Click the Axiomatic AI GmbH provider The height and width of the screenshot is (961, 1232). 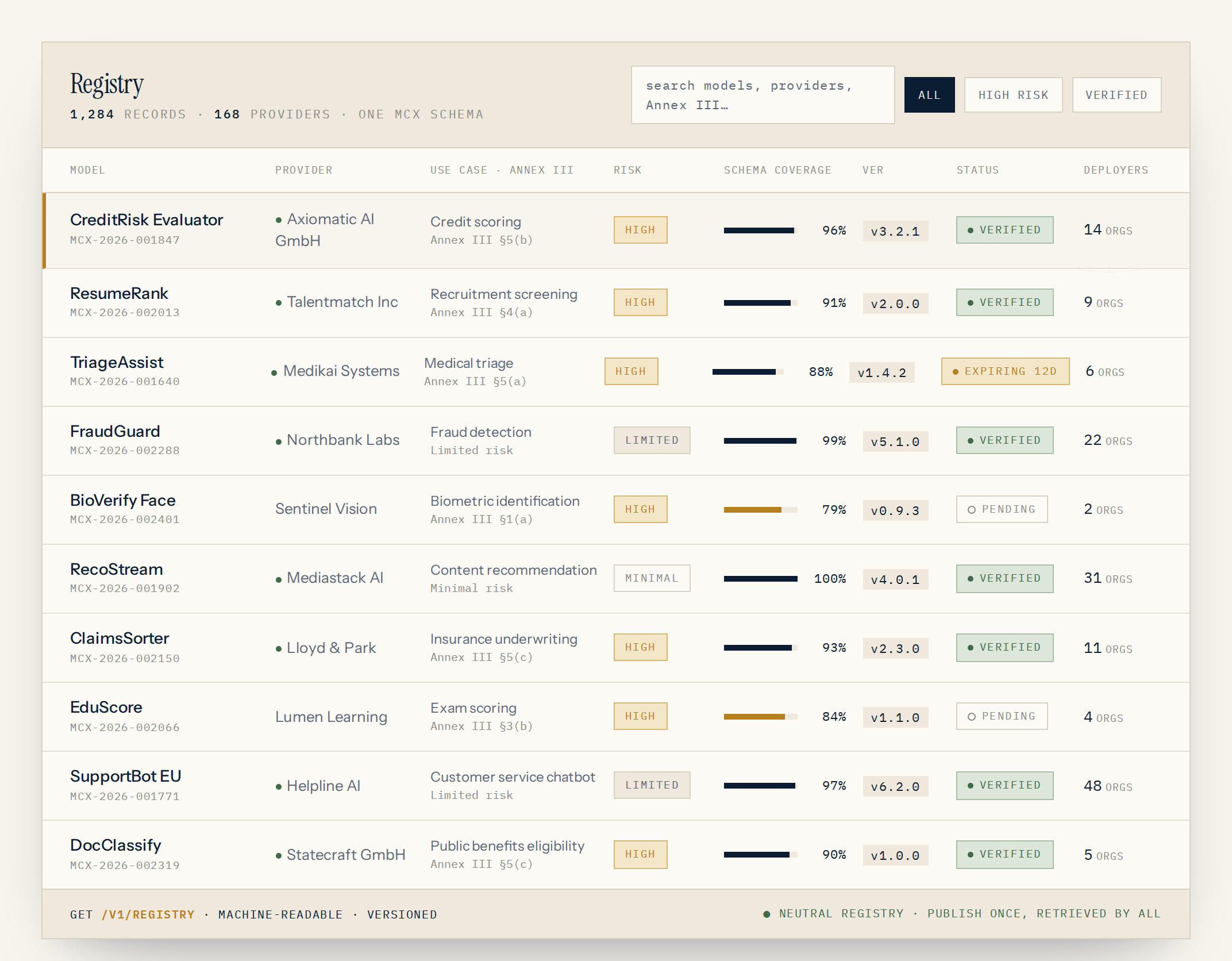(x=325, y=230)
